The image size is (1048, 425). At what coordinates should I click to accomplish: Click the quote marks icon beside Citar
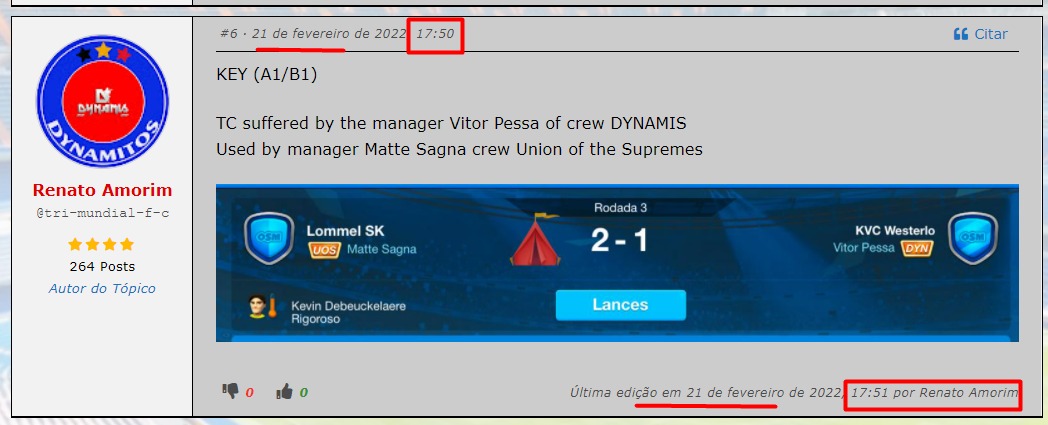pyautogui.click(x=960, y=34)
